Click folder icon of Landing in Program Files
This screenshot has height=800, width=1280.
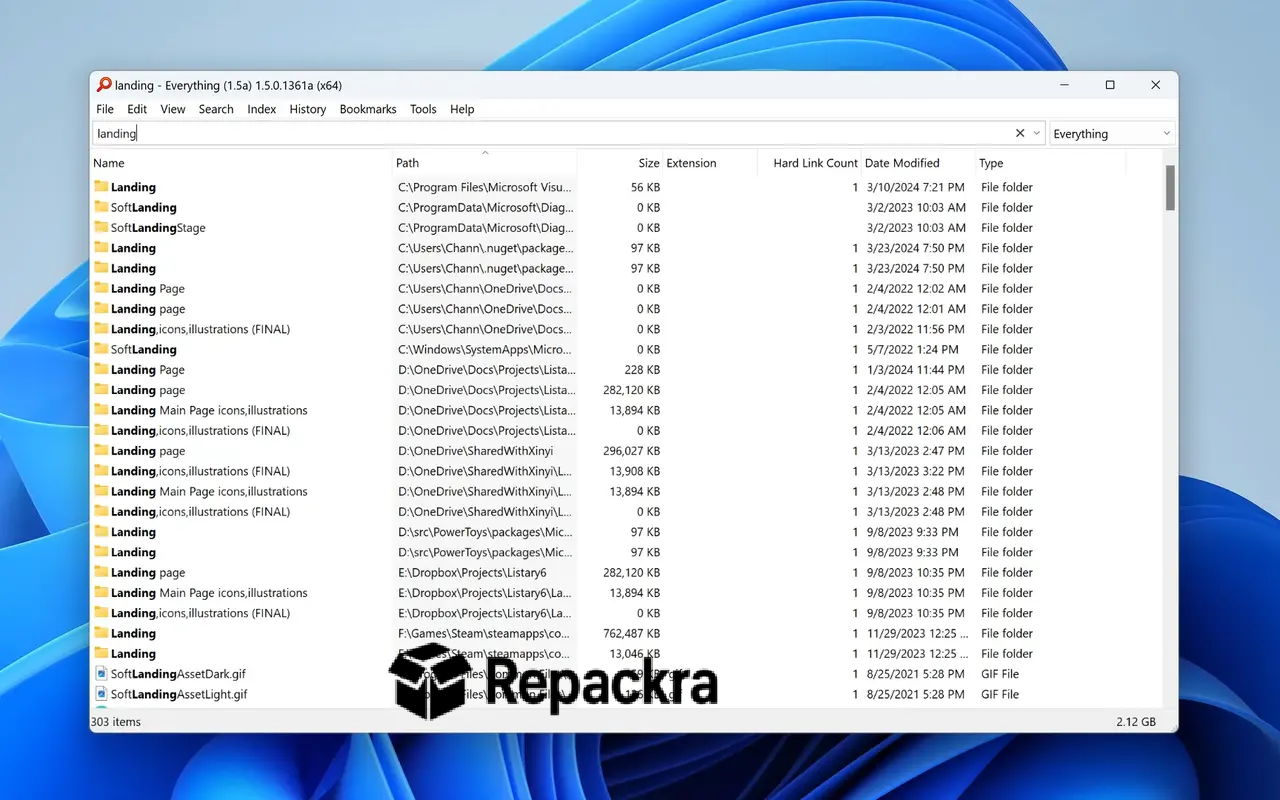click(x=101, y=187)
